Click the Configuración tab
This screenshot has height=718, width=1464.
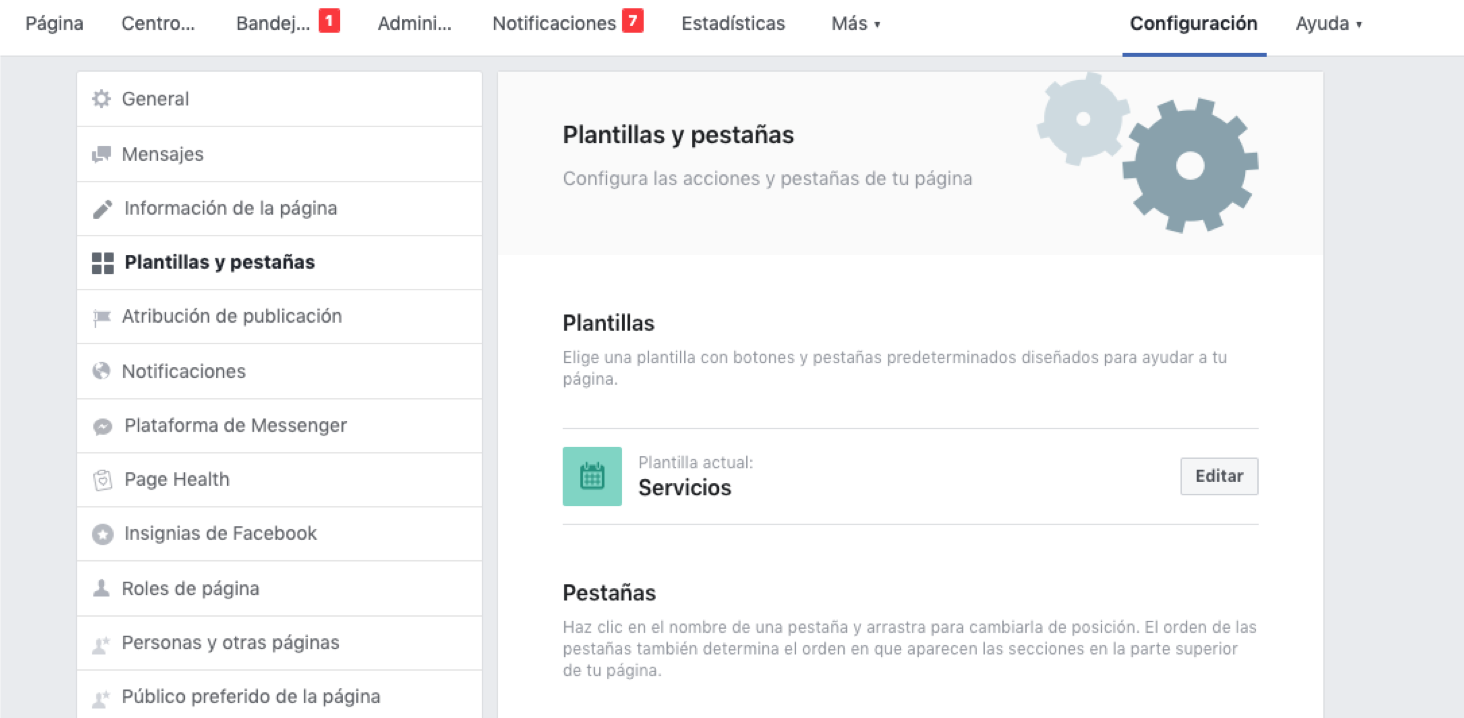pyautogui.click(x=1193, y=24)
